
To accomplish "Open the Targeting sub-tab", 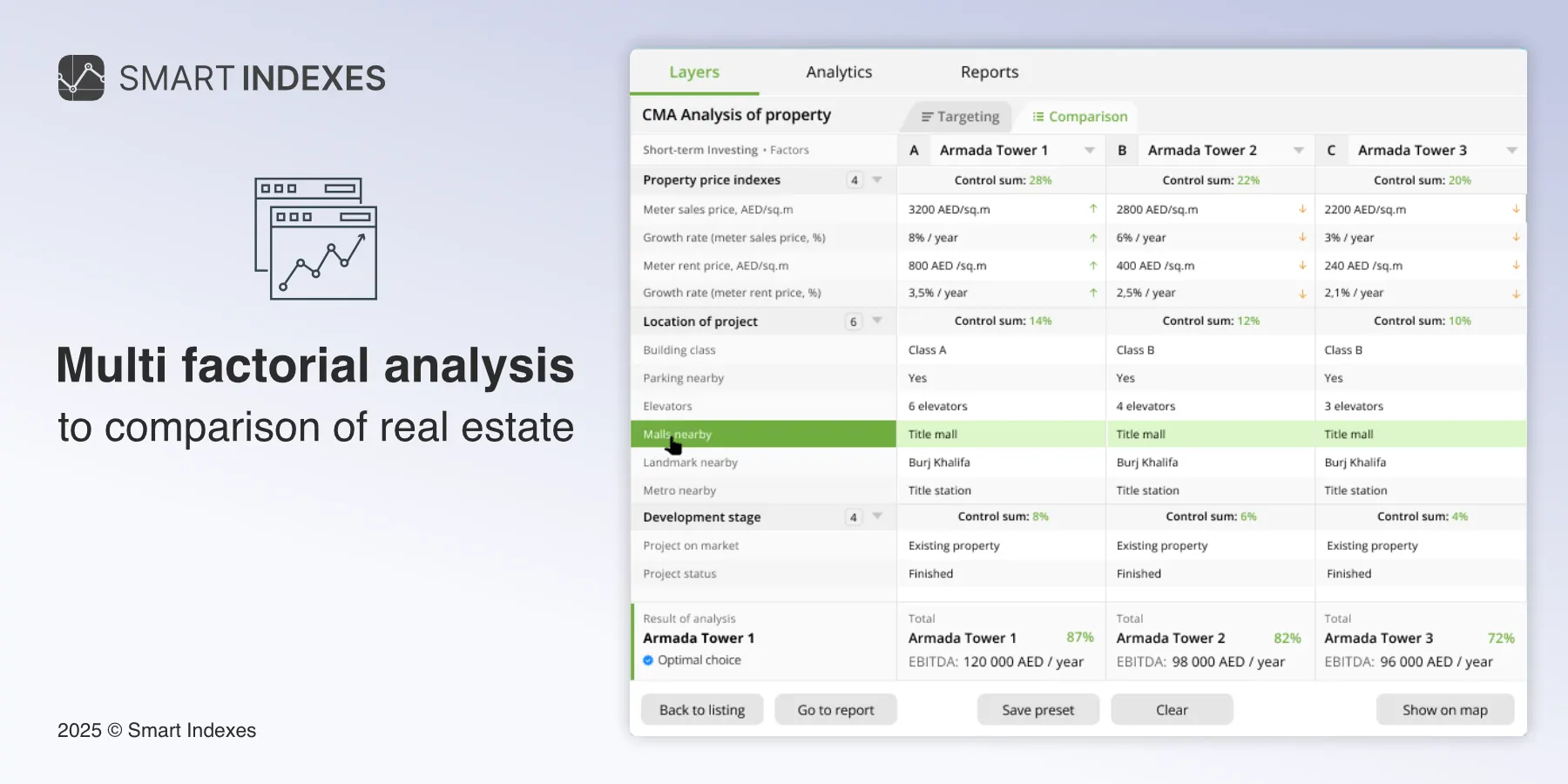I will pyautogui.click(x=960, y=117).
